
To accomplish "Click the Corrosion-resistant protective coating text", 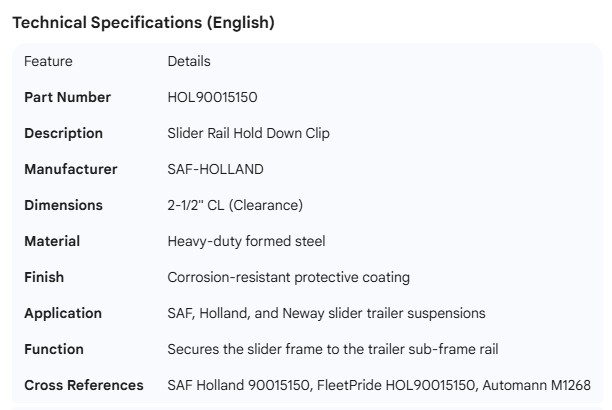I will click(288, 277).
